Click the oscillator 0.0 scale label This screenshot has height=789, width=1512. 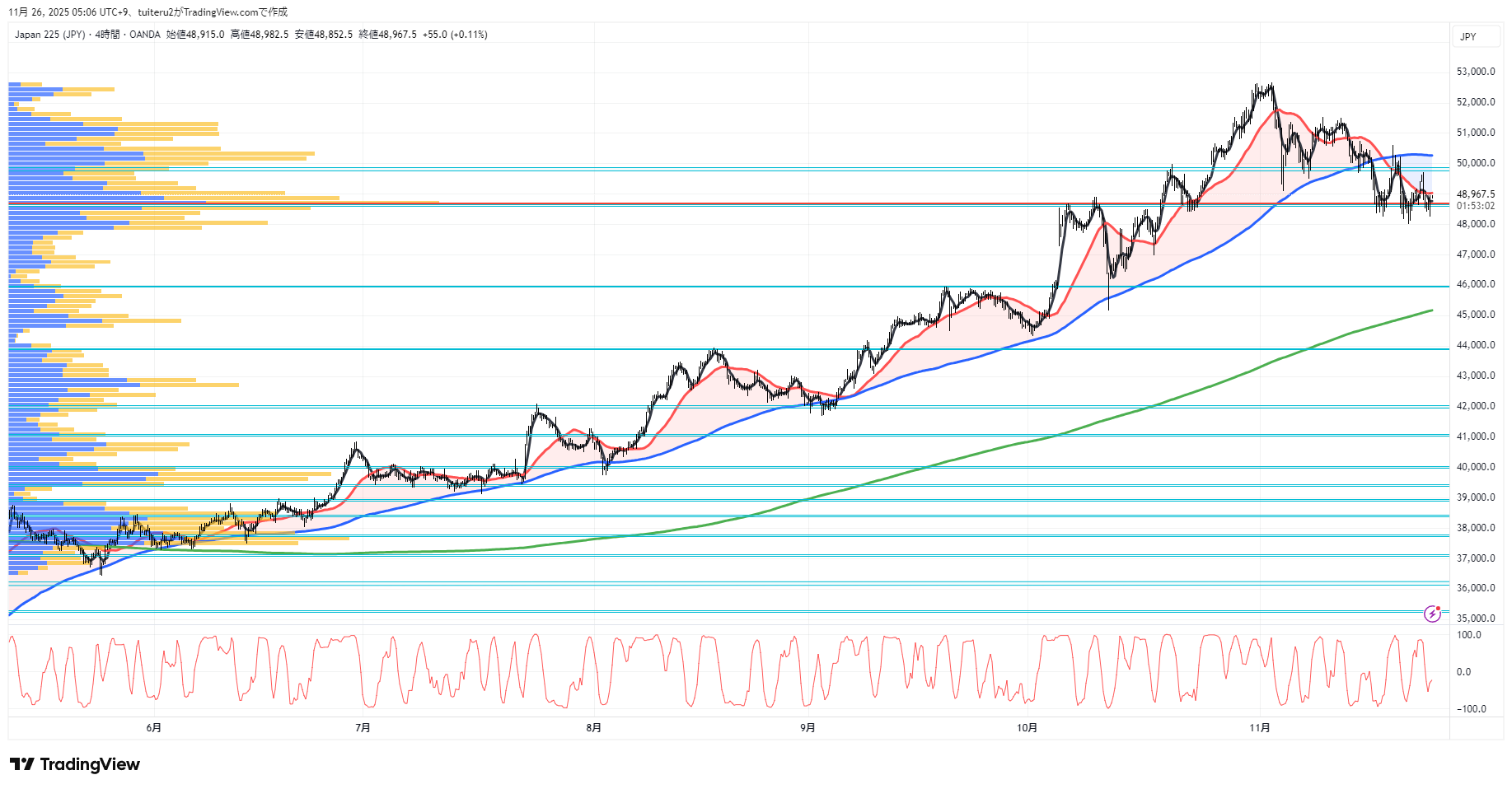(x=1463, y=672)
